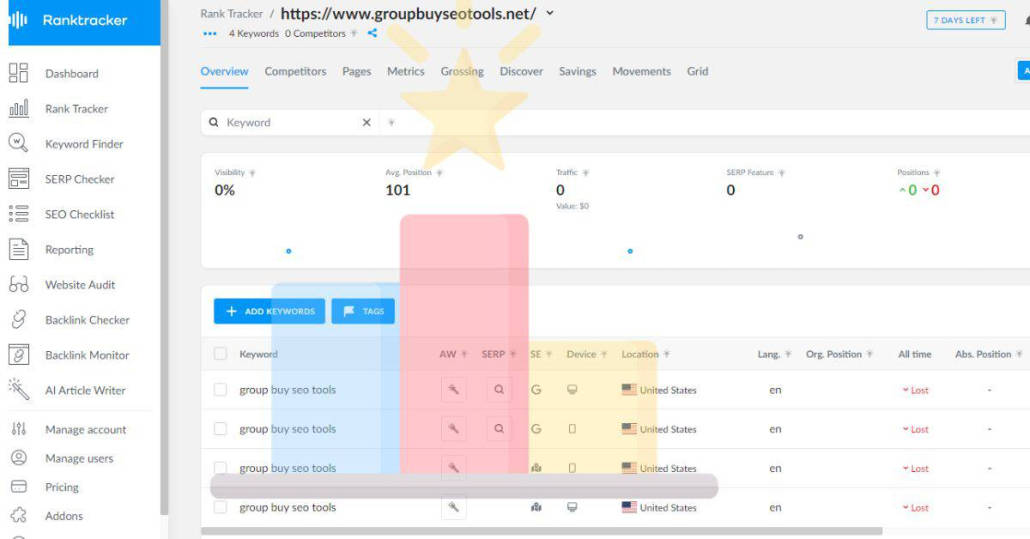Click wrench icon in Google desktop row

click(x=453, y=389)
